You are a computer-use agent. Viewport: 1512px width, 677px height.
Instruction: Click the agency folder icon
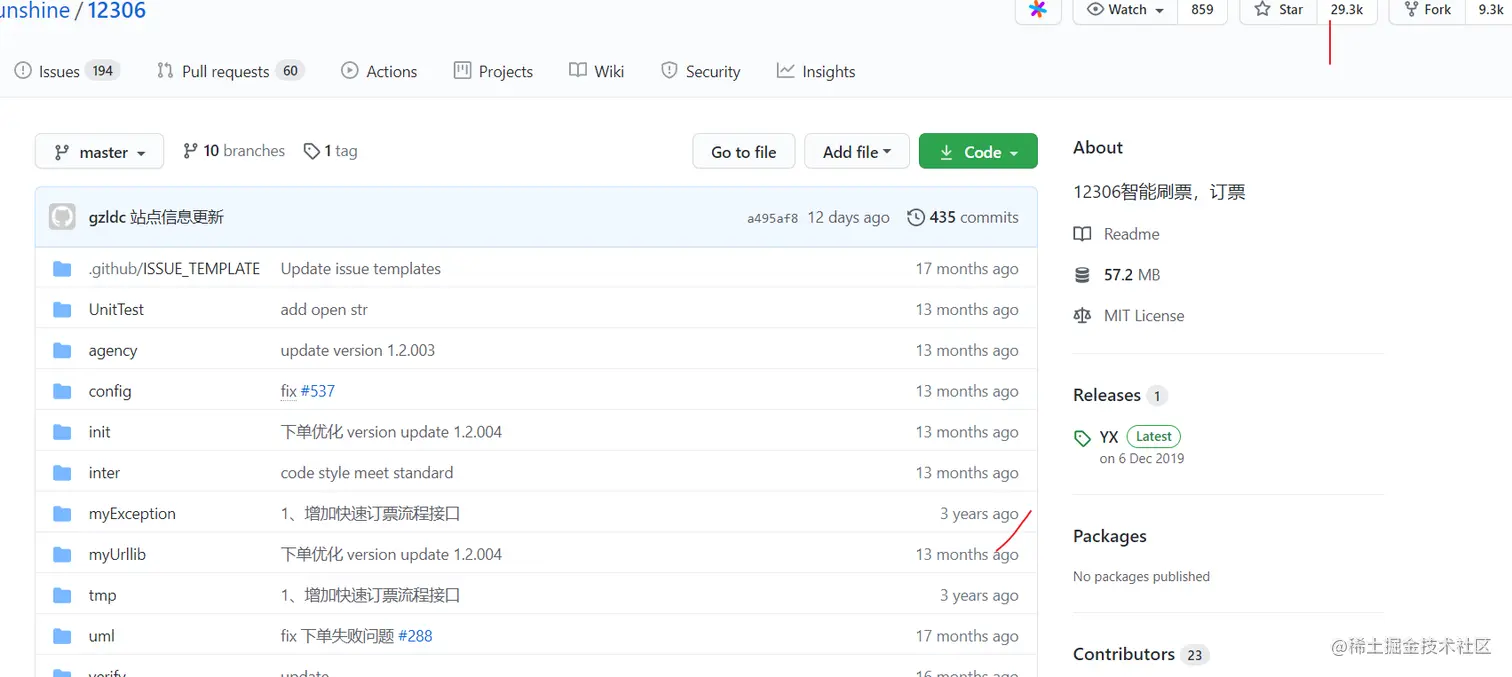tap(62, 351)
